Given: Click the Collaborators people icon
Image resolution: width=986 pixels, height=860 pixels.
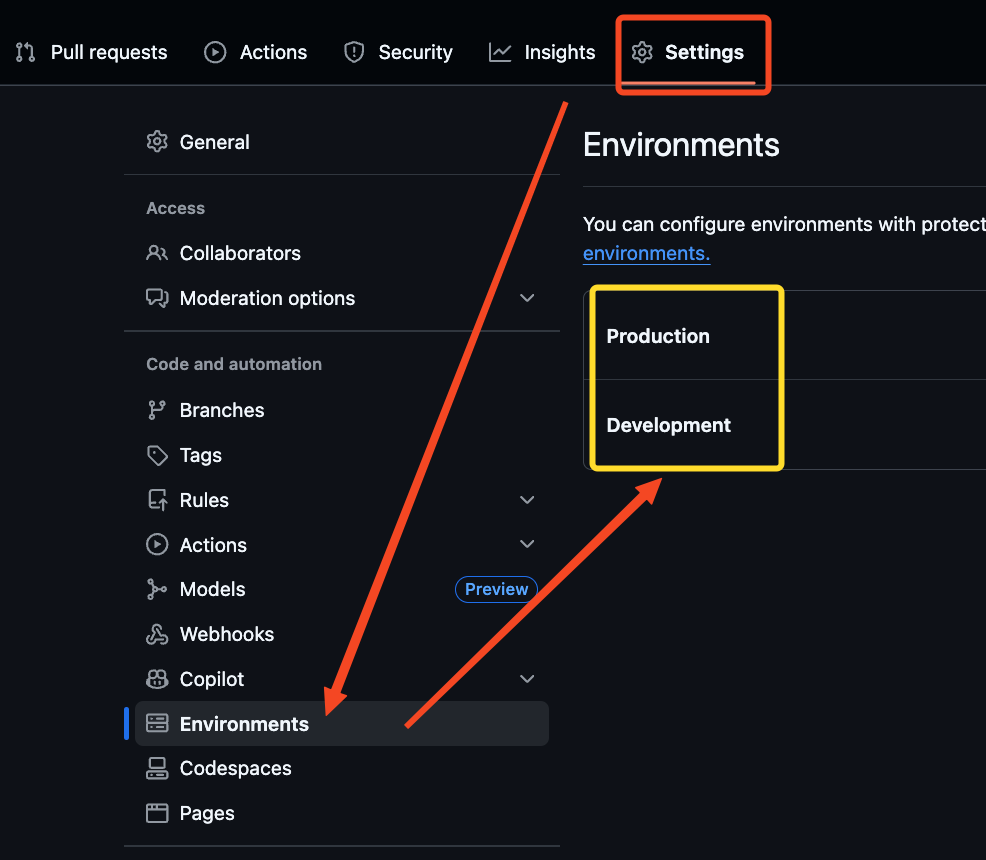Looking at the screenshot, I should (157, 253).
